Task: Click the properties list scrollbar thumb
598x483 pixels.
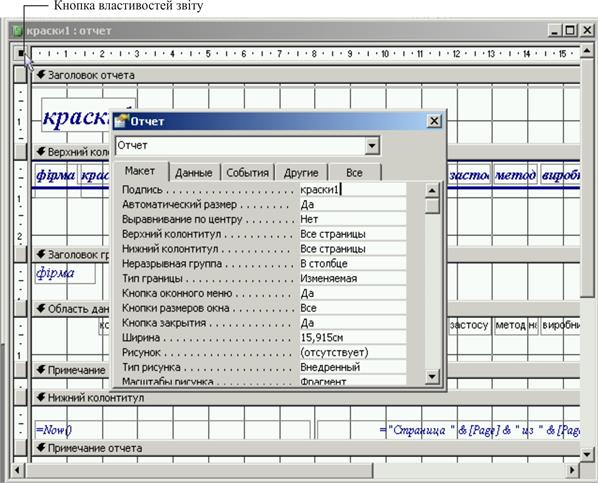Action: 432,206
